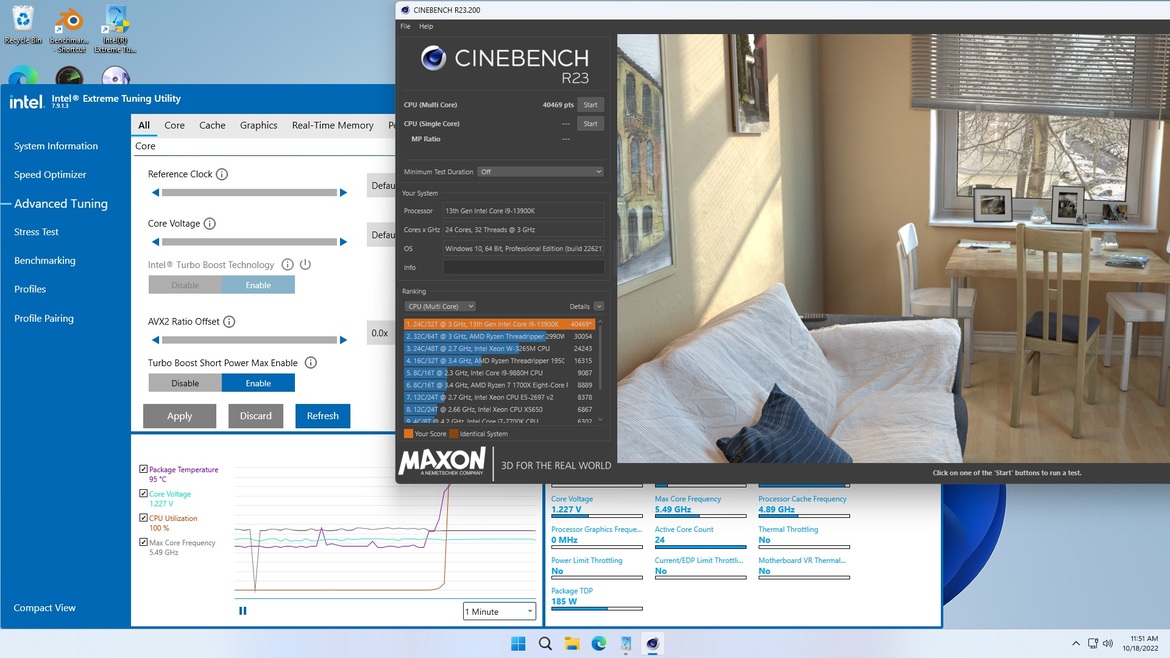Open Microsoft Edge from the taskbar
Viewport: 1170px width, 658px height.
coord(599,643)
